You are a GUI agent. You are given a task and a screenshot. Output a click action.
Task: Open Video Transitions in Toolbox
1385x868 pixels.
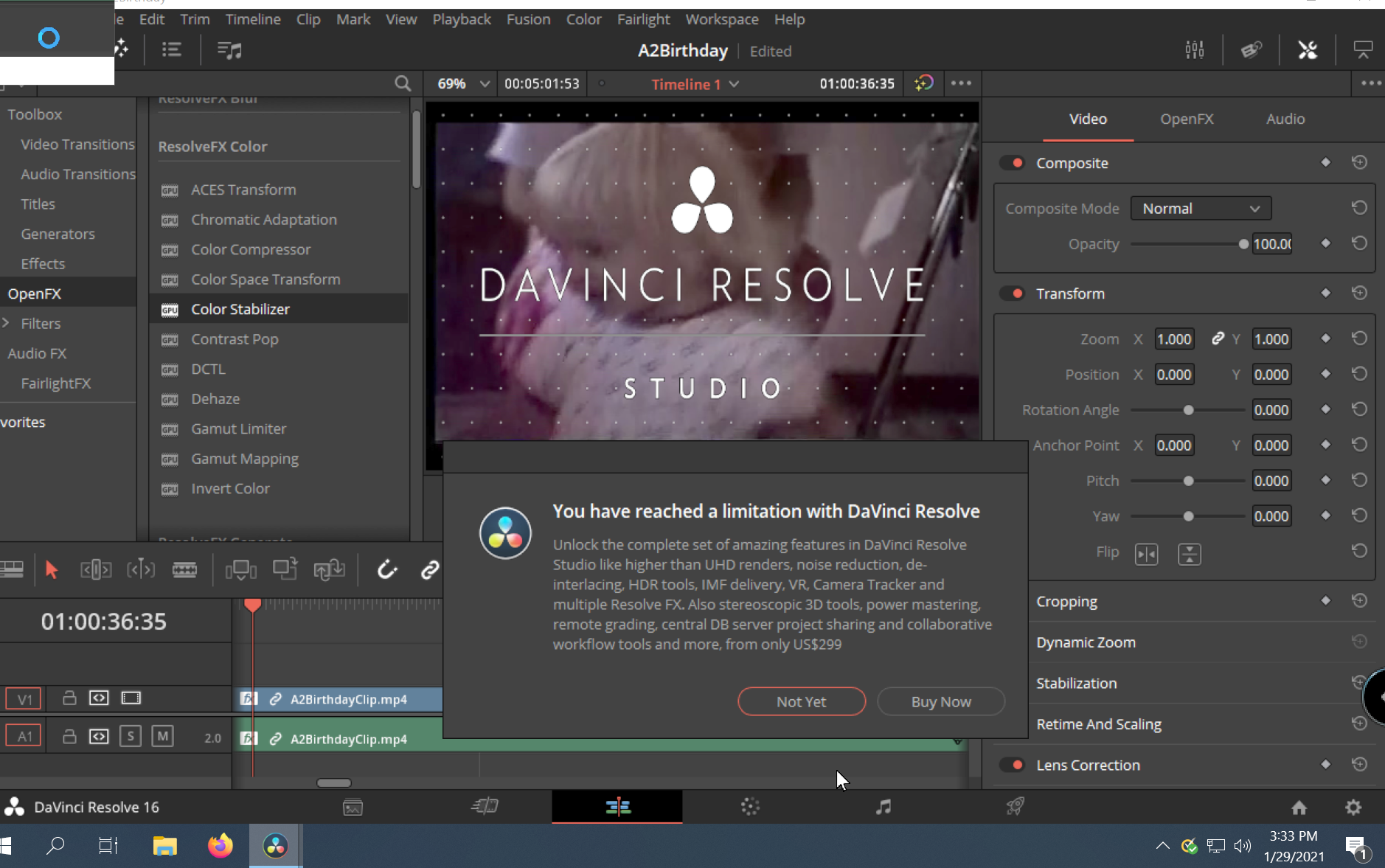(x=77, y=144)
